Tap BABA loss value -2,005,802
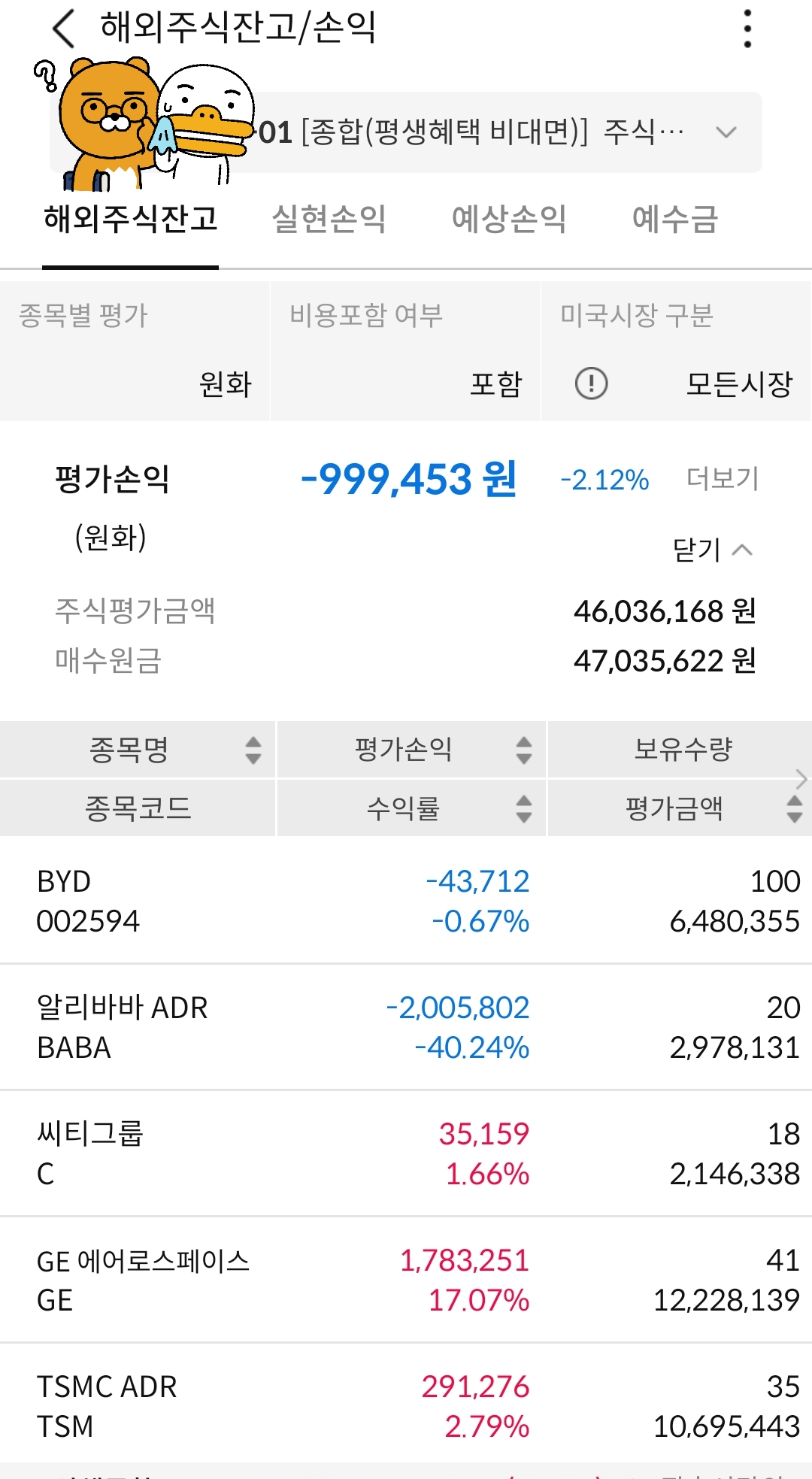 [457, 1008]
